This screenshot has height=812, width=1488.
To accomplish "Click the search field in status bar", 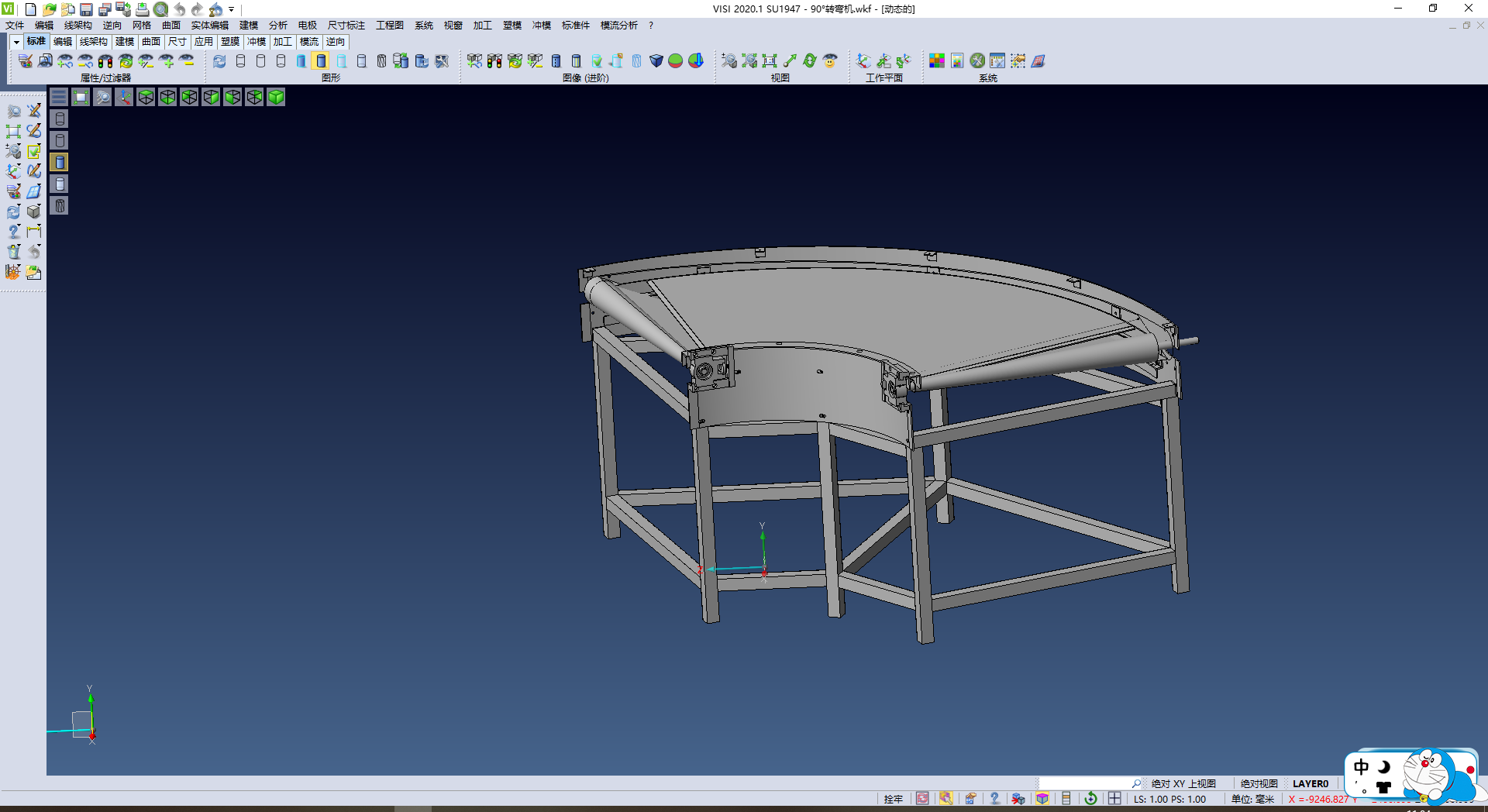I will (1085, 783).
